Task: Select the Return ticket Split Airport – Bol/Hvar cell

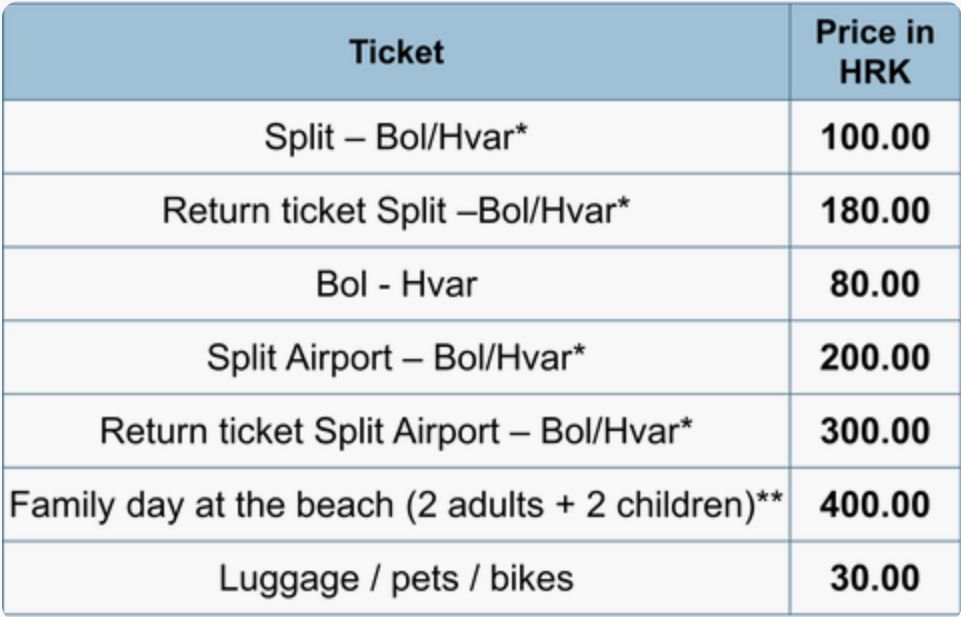Action: pos(396,431)
